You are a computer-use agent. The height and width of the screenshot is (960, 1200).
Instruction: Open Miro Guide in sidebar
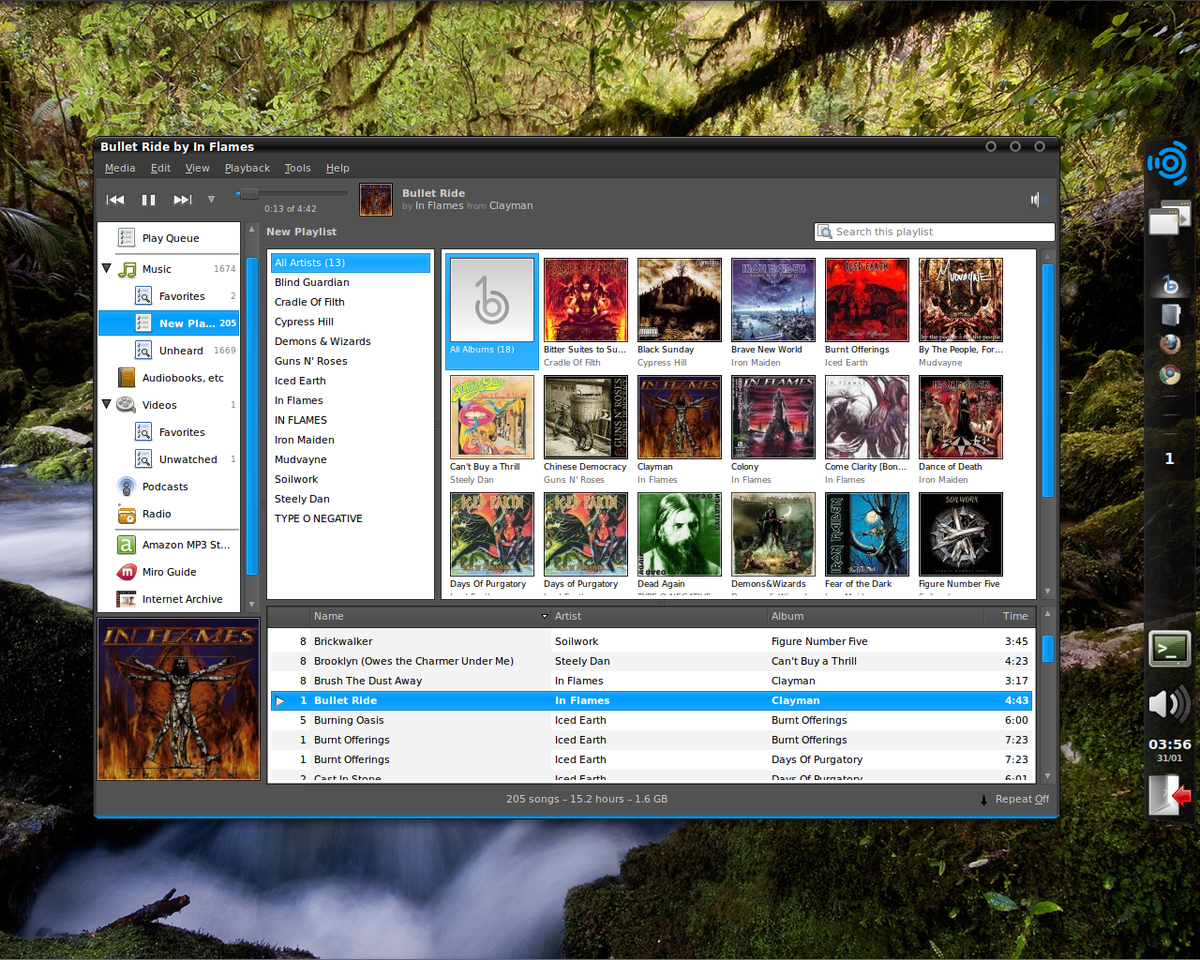tap(168, 572)
